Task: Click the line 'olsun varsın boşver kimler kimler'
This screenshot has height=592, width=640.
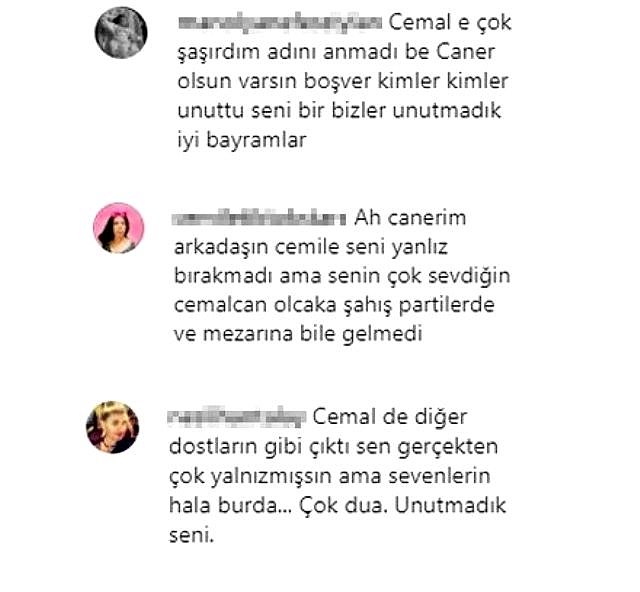Action: click(343, 81)
